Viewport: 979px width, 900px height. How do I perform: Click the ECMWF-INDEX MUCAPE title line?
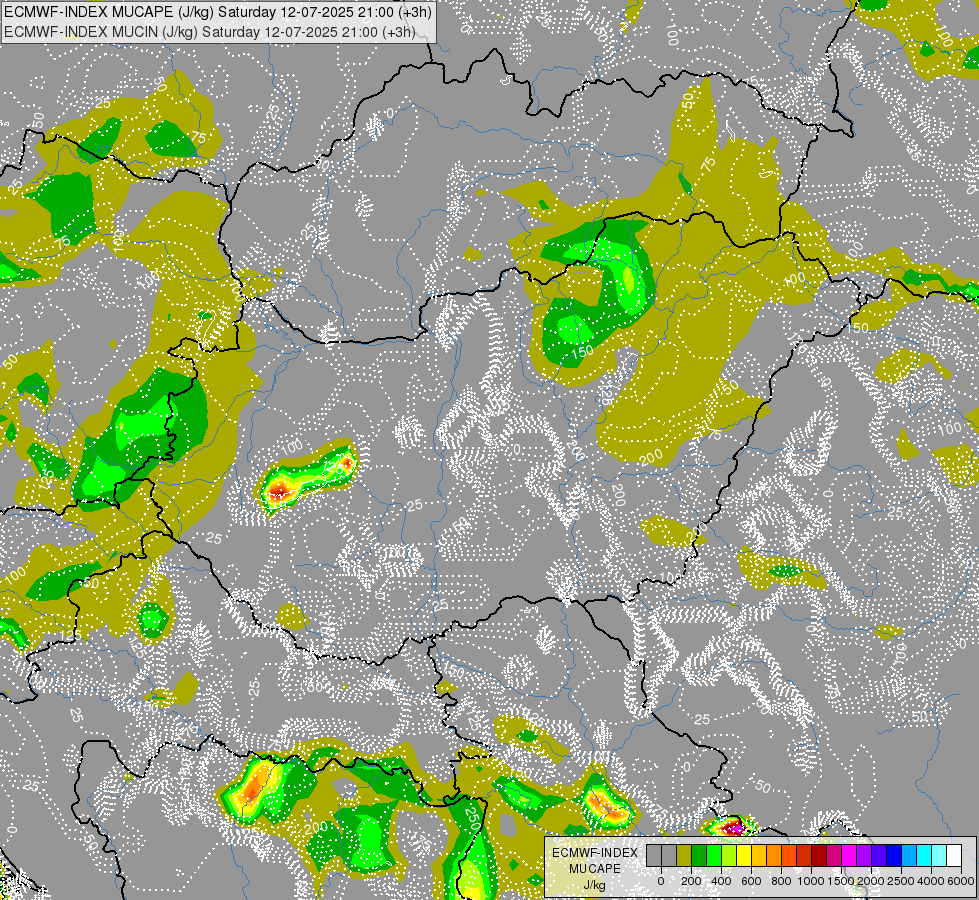point(217,12)
